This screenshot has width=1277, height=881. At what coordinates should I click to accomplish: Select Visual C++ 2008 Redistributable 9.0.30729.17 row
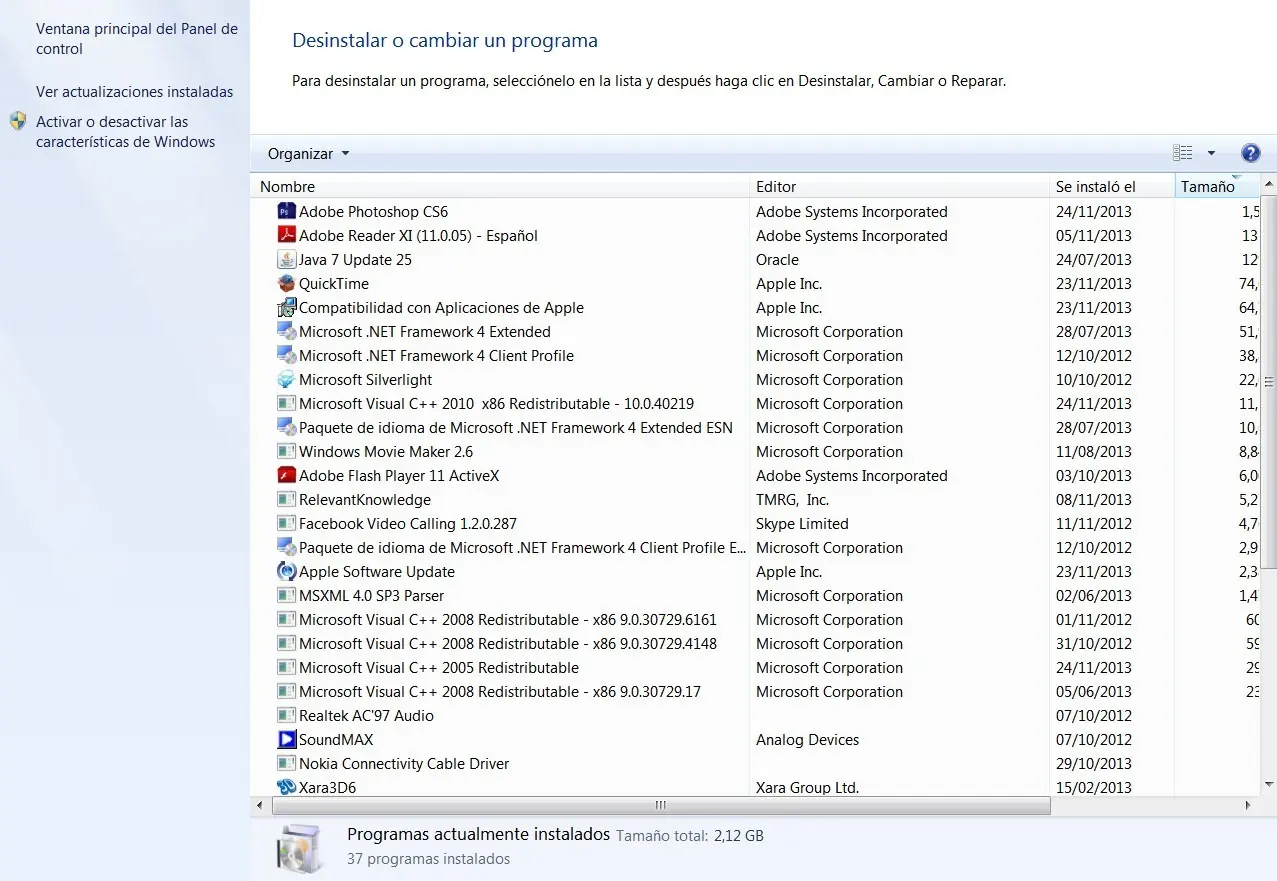[x=755, y=692]
